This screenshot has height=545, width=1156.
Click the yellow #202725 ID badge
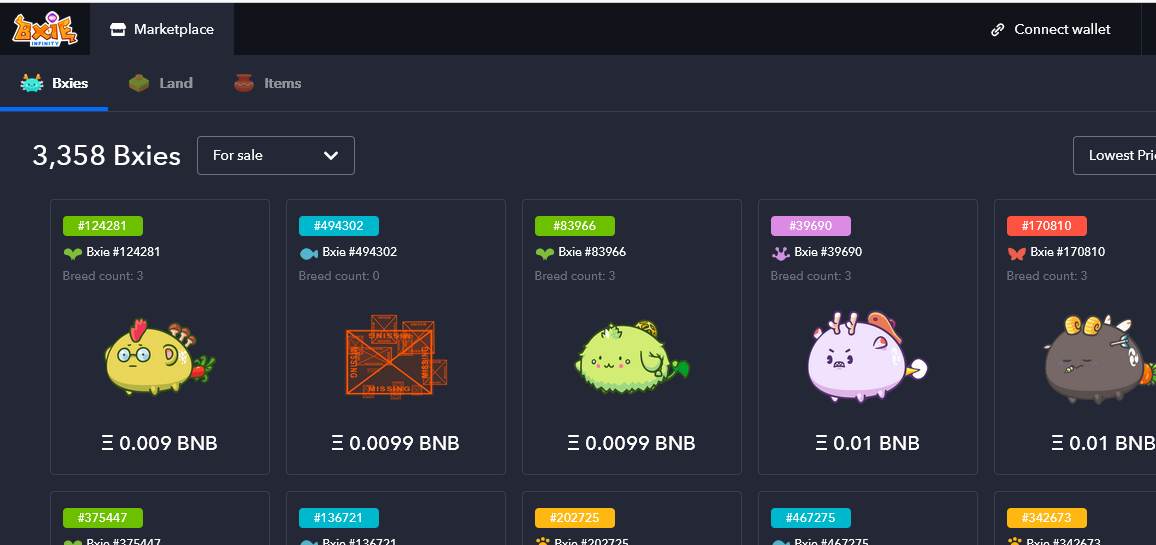tap(574, 518)
